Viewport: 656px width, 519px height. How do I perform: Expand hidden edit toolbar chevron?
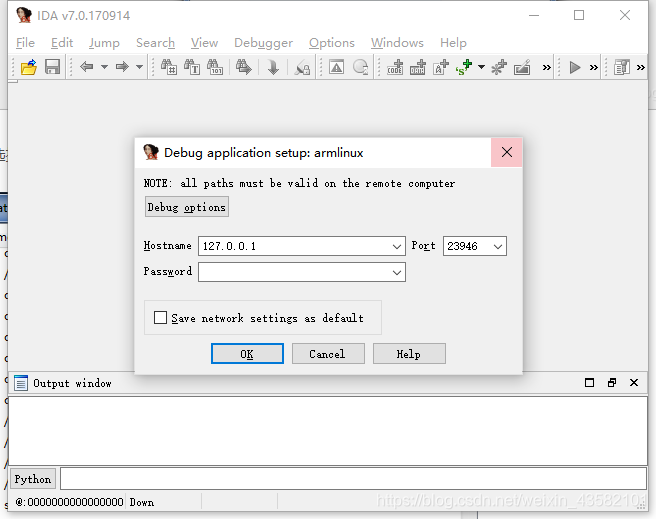point(546,67)
